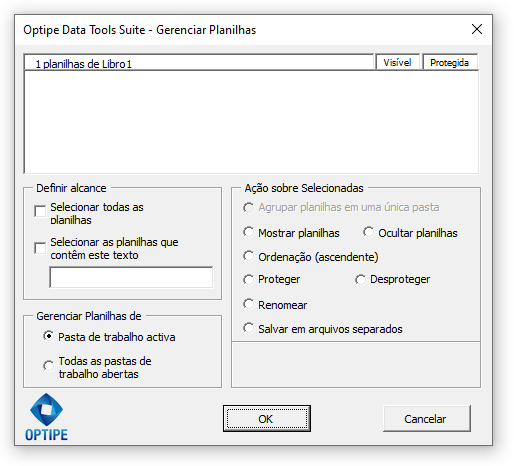
Task: Select 'Mostrar planilhas' action
Action: point(248,232)
